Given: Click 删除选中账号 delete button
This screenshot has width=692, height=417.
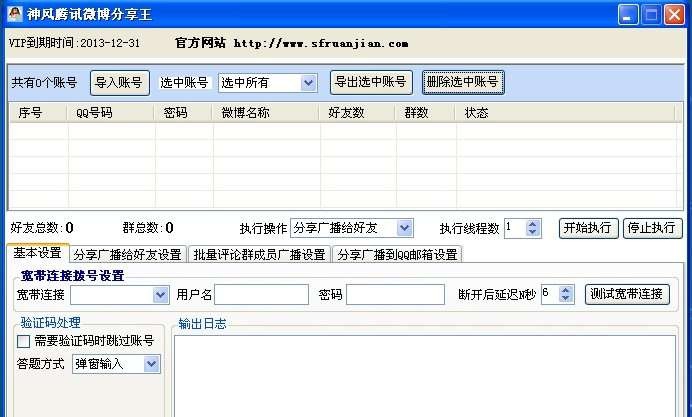Looking at the screenshot, I should (x=463, y=82).
